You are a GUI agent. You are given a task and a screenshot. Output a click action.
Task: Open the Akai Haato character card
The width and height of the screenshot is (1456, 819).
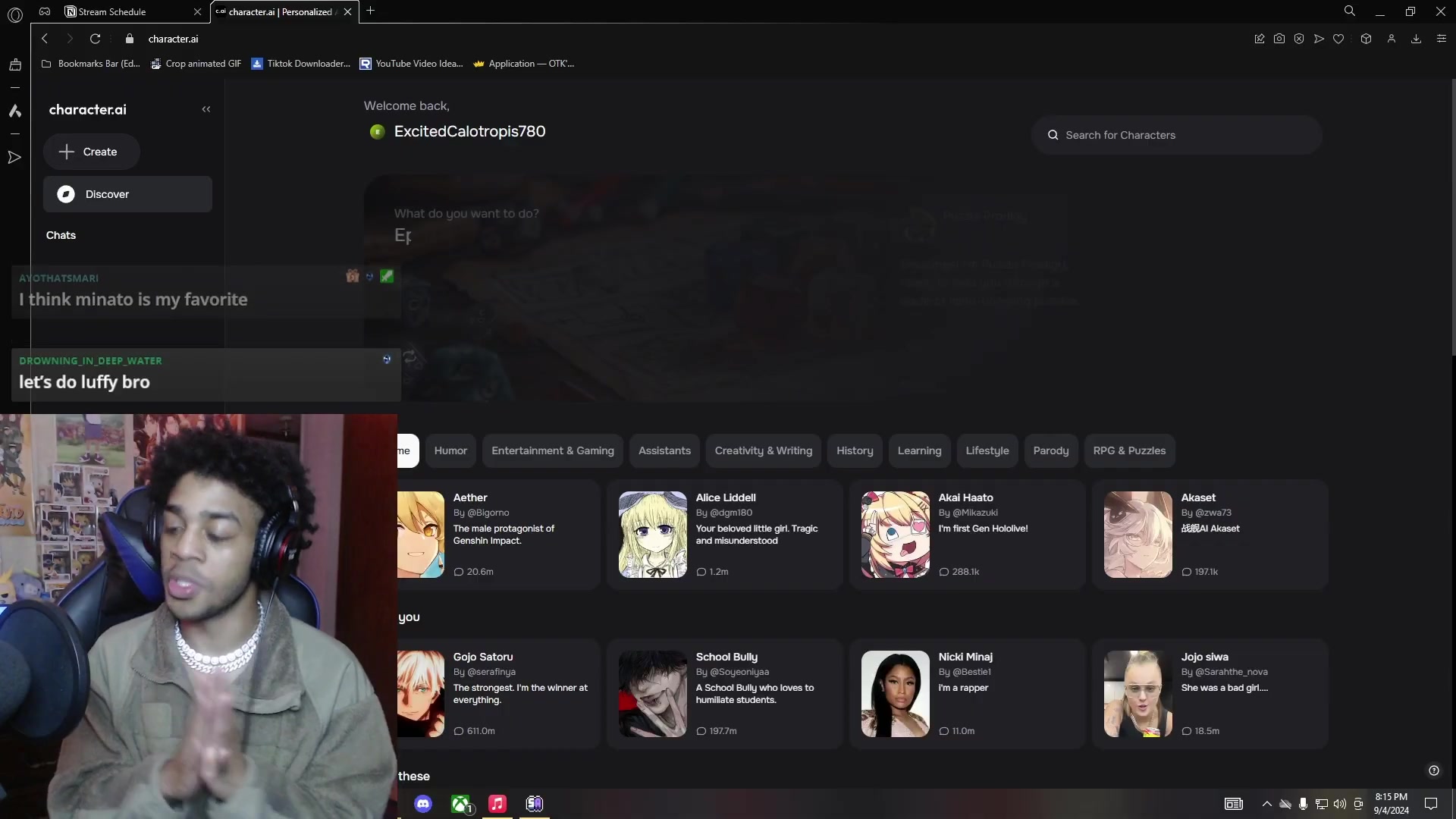pos(968,535)
